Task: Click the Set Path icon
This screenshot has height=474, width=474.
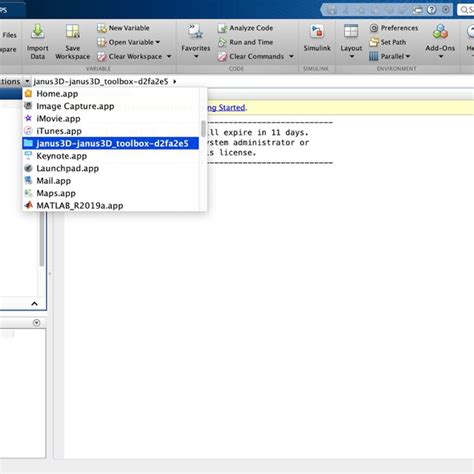Action: click(x=374, y=42)
